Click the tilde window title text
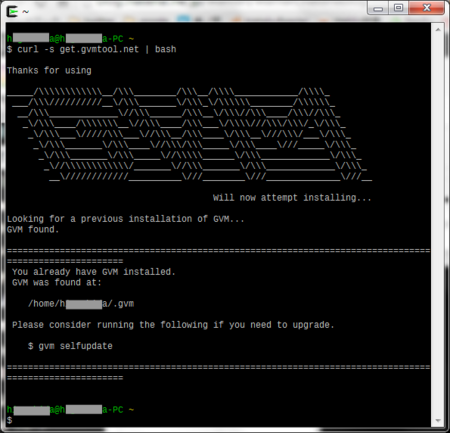 (x=26, y=11)
